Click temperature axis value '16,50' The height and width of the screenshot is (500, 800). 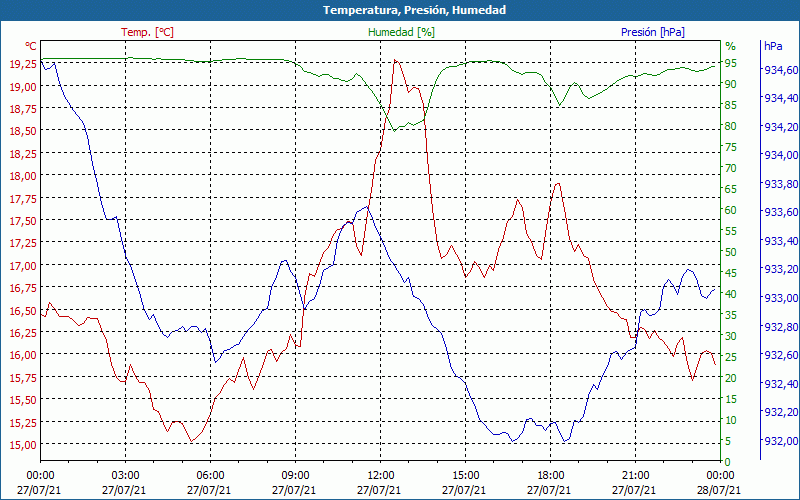click(x=23, y=310)
